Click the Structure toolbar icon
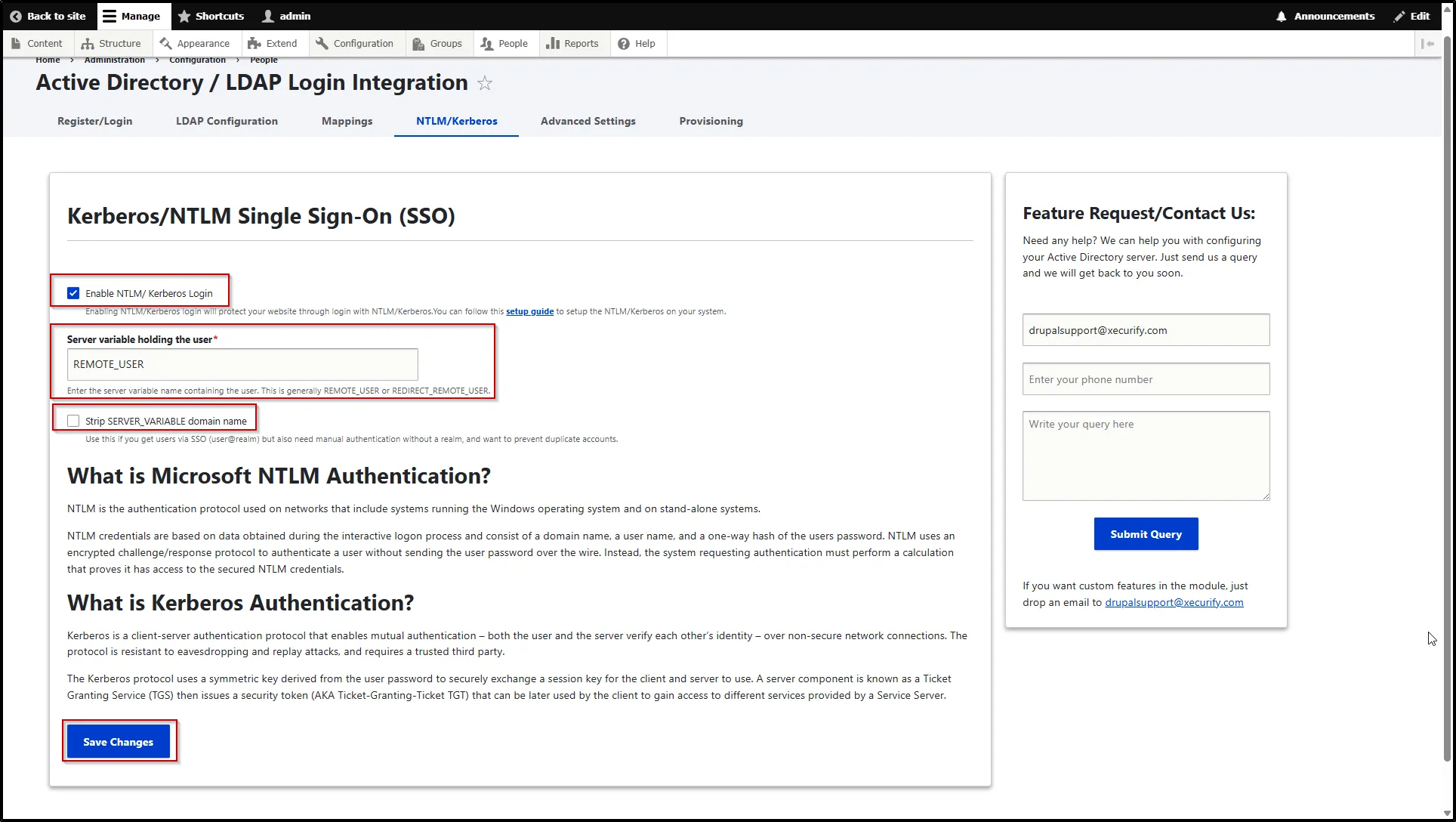 pos(88,43)
